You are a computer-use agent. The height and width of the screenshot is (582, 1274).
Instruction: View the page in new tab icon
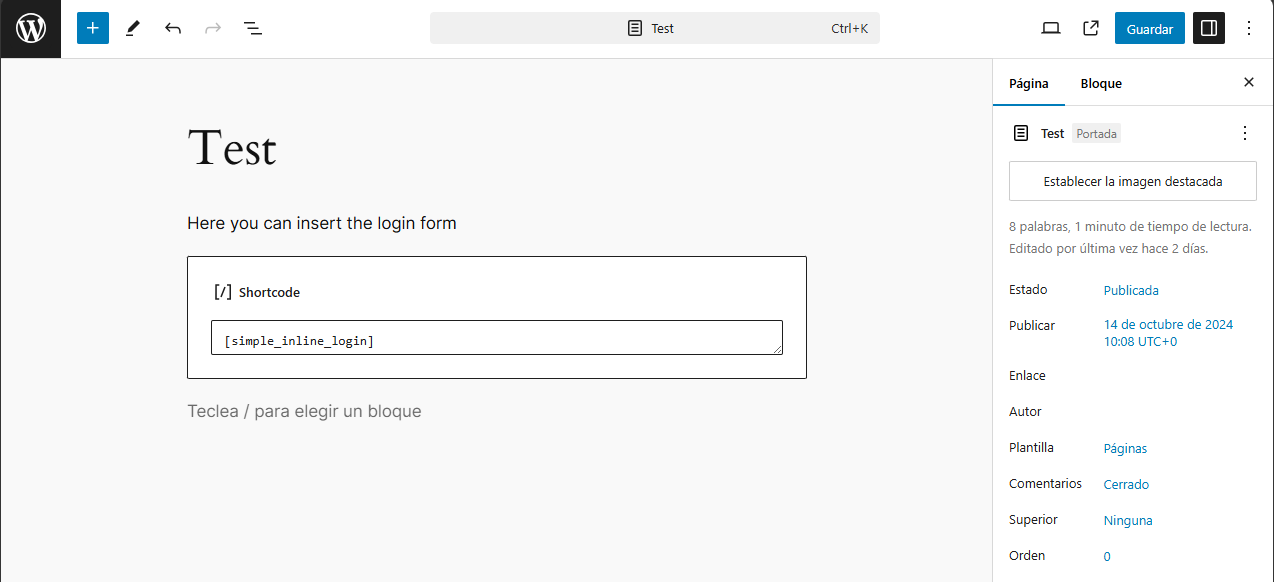tap(1091, 28)
